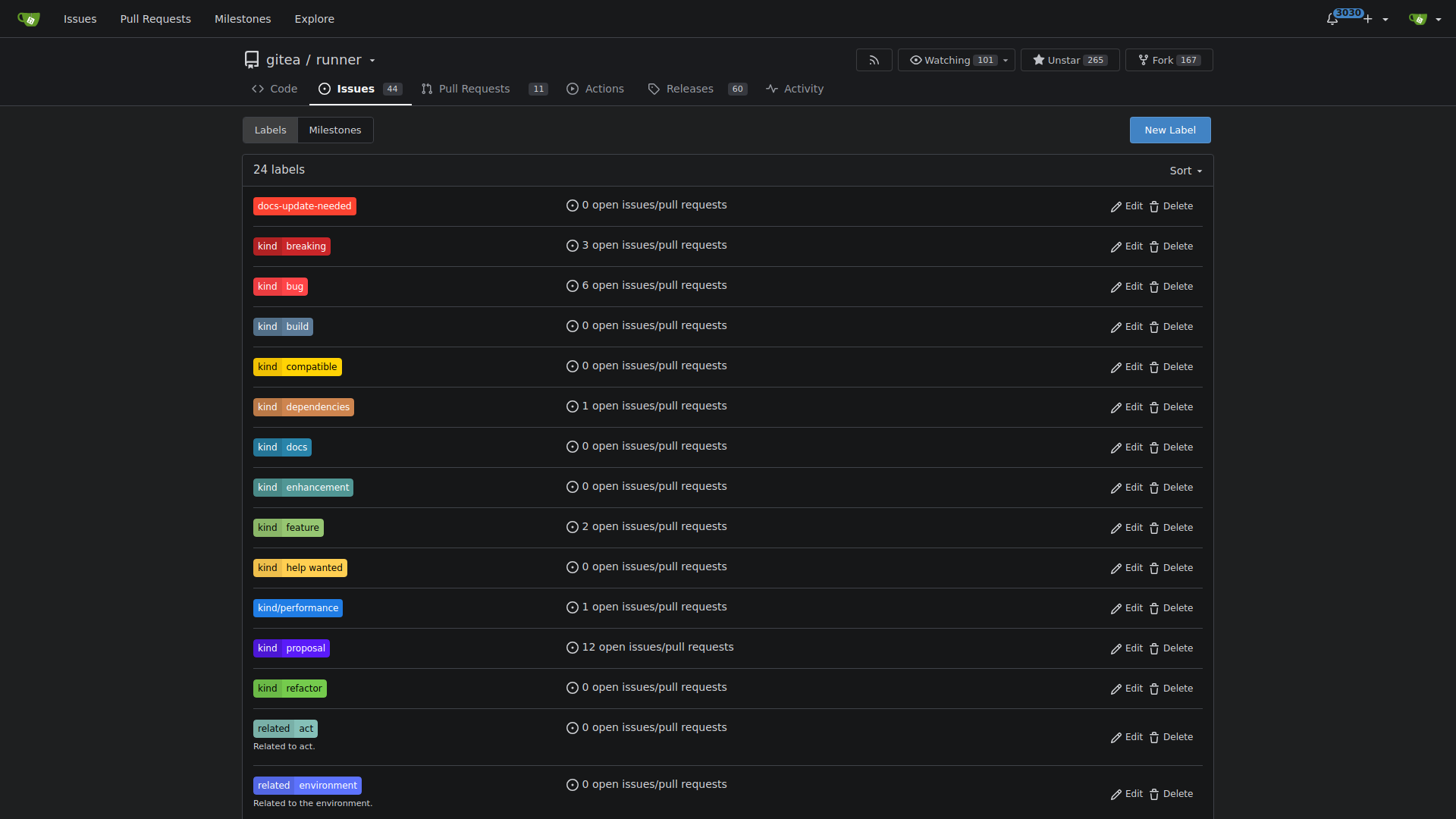
Task: Edit the kind build label
Action: tap(1127, 328)
